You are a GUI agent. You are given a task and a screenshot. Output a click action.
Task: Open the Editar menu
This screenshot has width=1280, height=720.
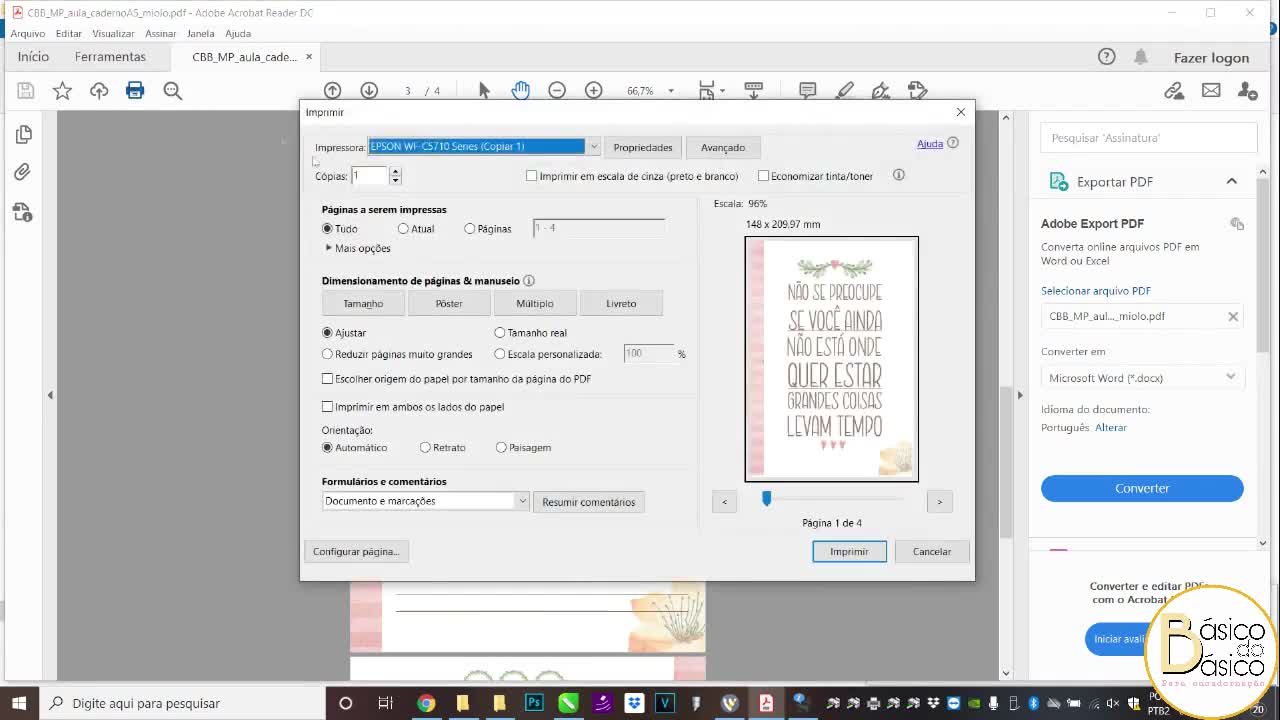69,33
